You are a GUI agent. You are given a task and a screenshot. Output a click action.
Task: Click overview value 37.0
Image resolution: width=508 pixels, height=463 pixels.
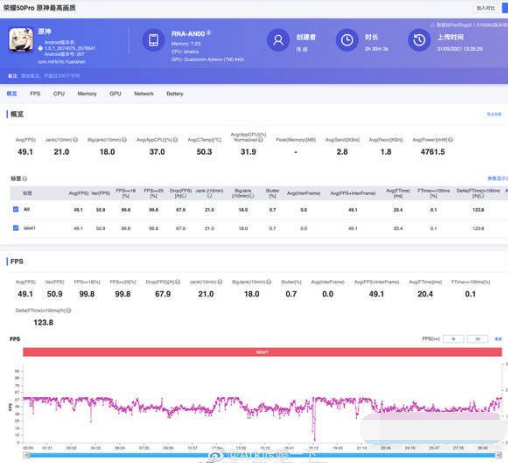point(157,152)
